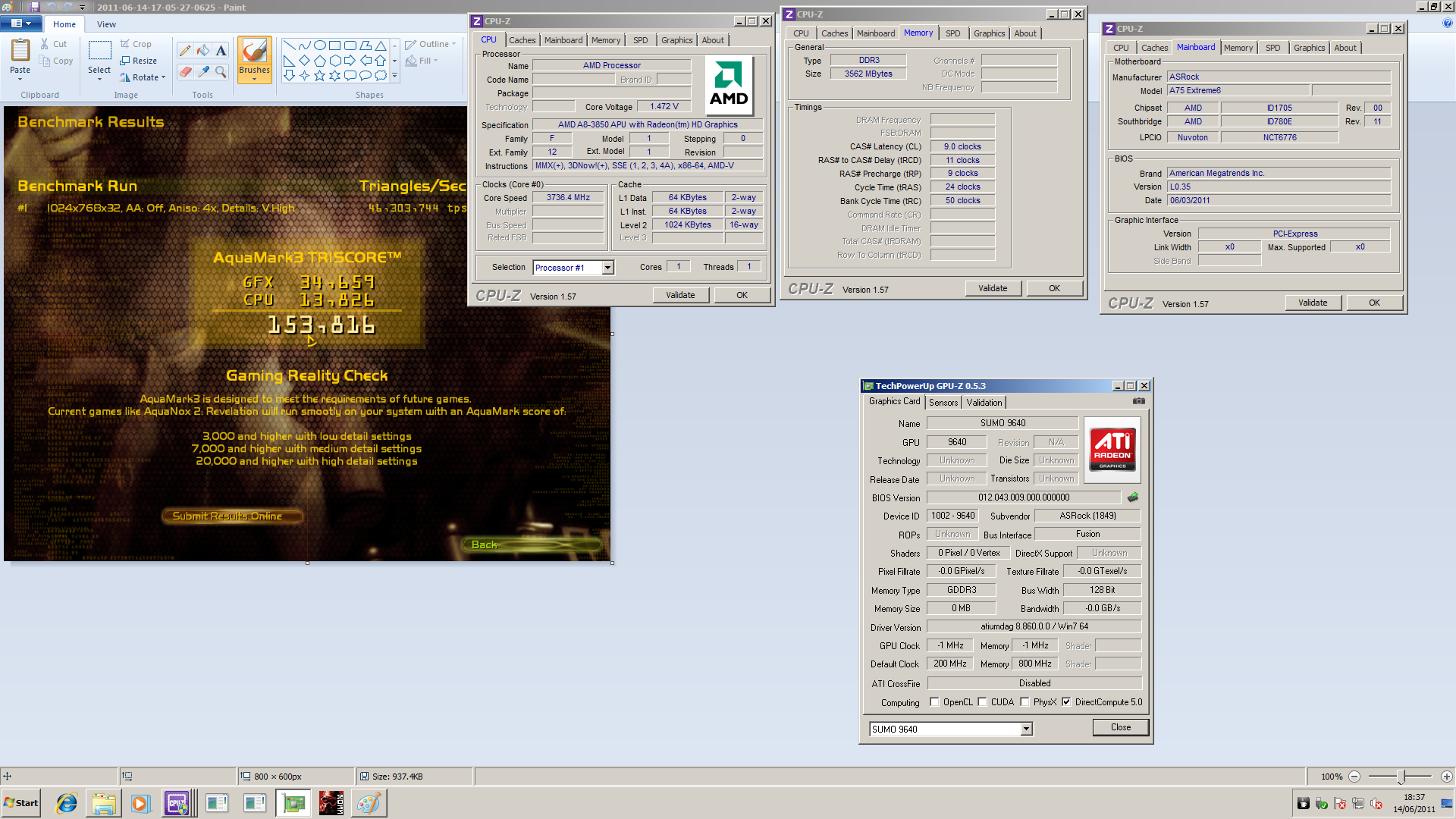Viewport: 1456px width, 819px height.
Task: Open Caches tab in the CPU window
Action: [x=522, y=40]
